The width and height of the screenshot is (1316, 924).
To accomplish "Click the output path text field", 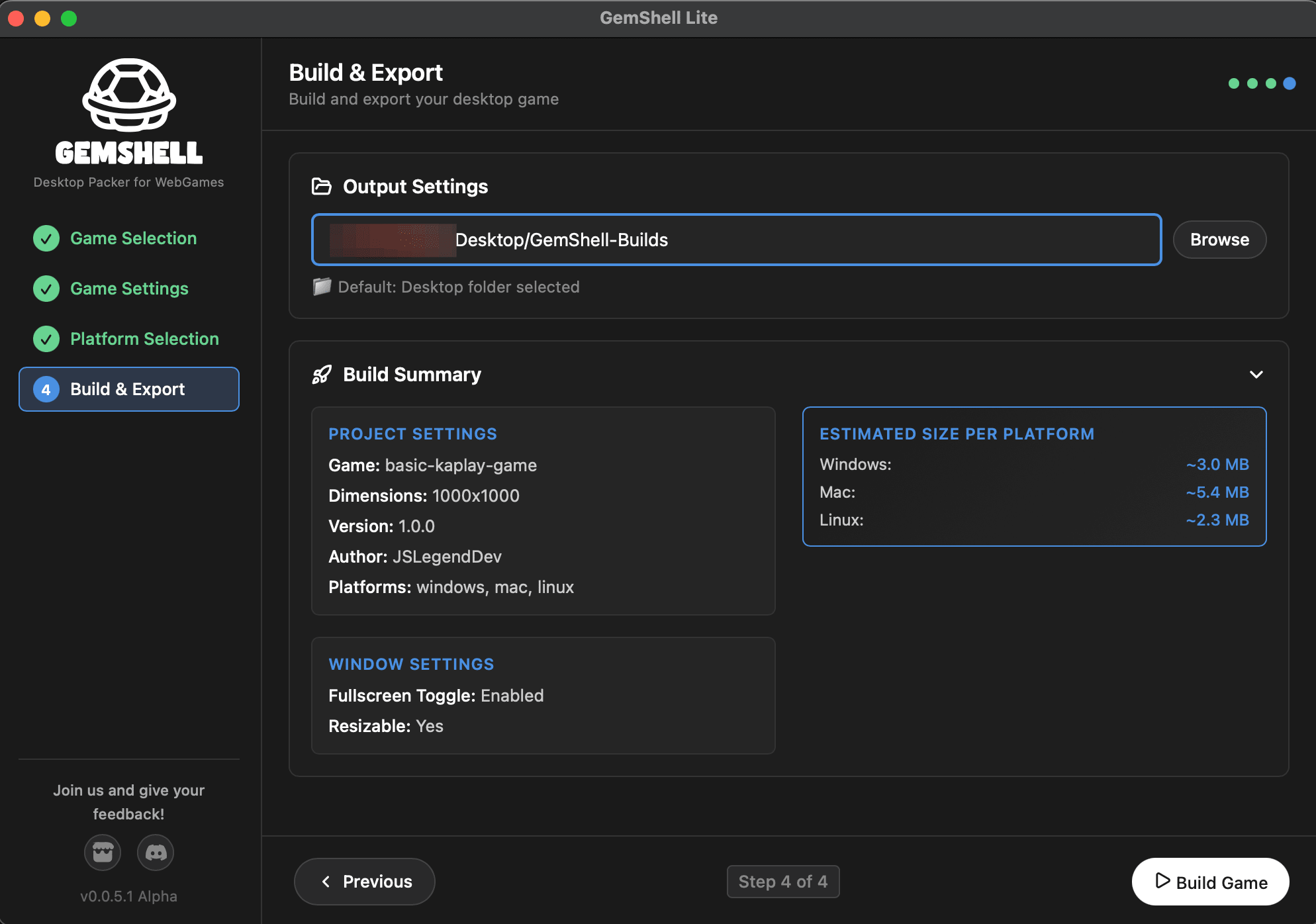I will [736, 240].
